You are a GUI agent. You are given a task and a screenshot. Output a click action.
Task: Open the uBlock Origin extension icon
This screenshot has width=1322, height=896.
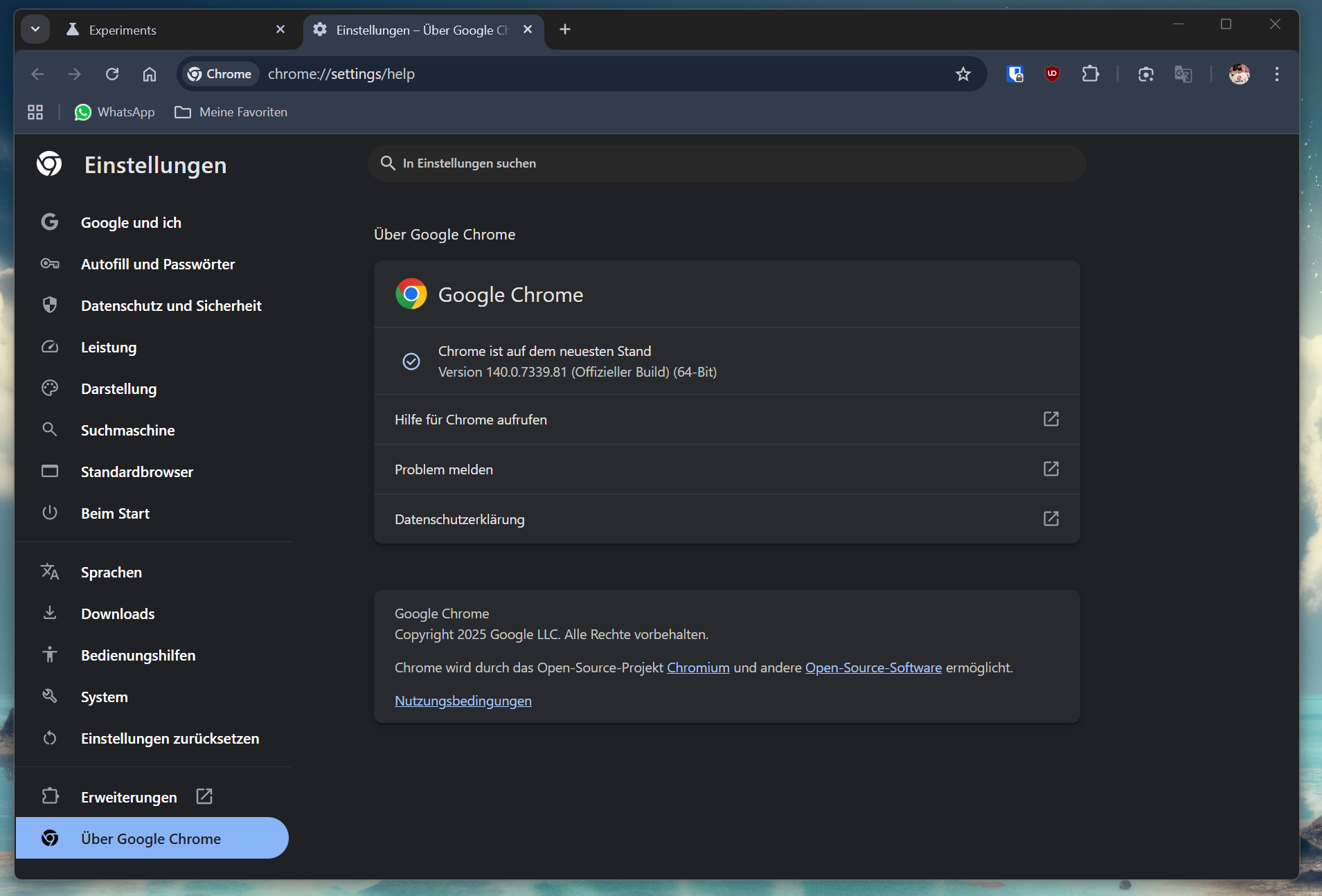(x=1052, y=74)
